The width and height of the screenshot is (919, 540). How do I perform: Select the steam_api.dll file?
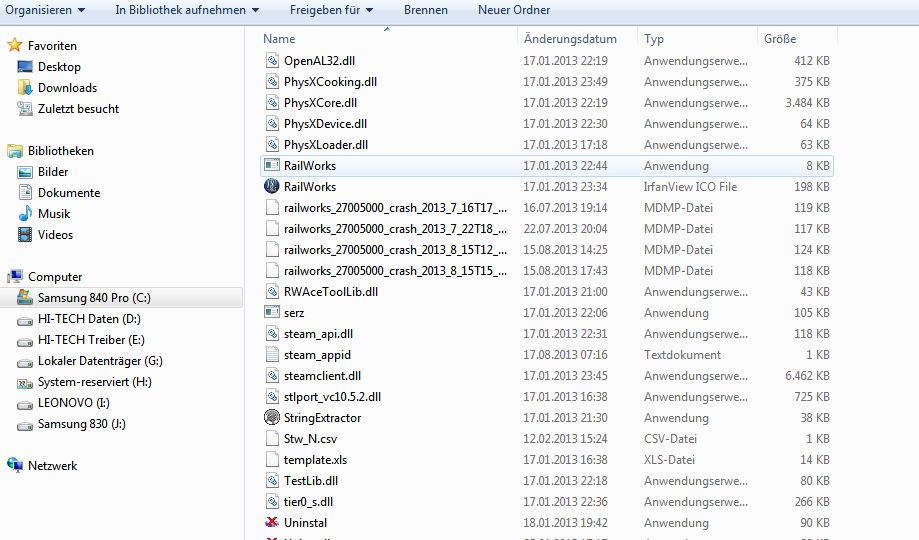coord(318,334)
